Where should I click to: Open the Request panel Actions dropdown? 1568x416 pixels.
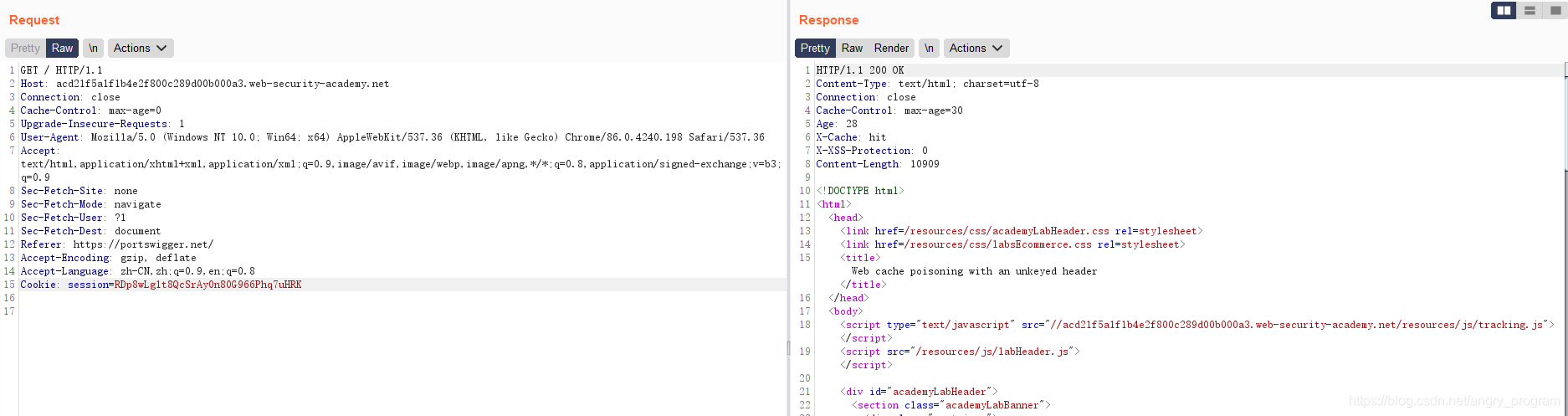141,48
